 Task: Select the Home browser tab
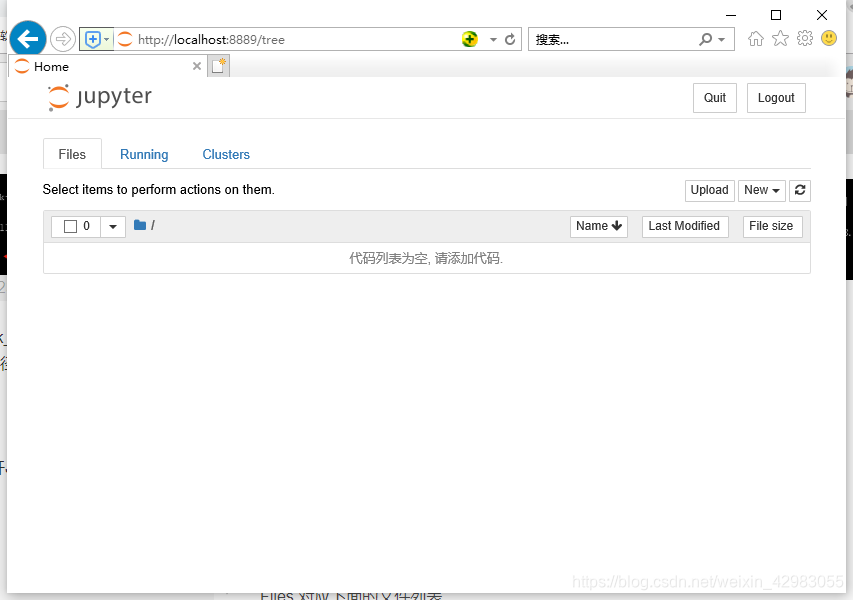108,66
